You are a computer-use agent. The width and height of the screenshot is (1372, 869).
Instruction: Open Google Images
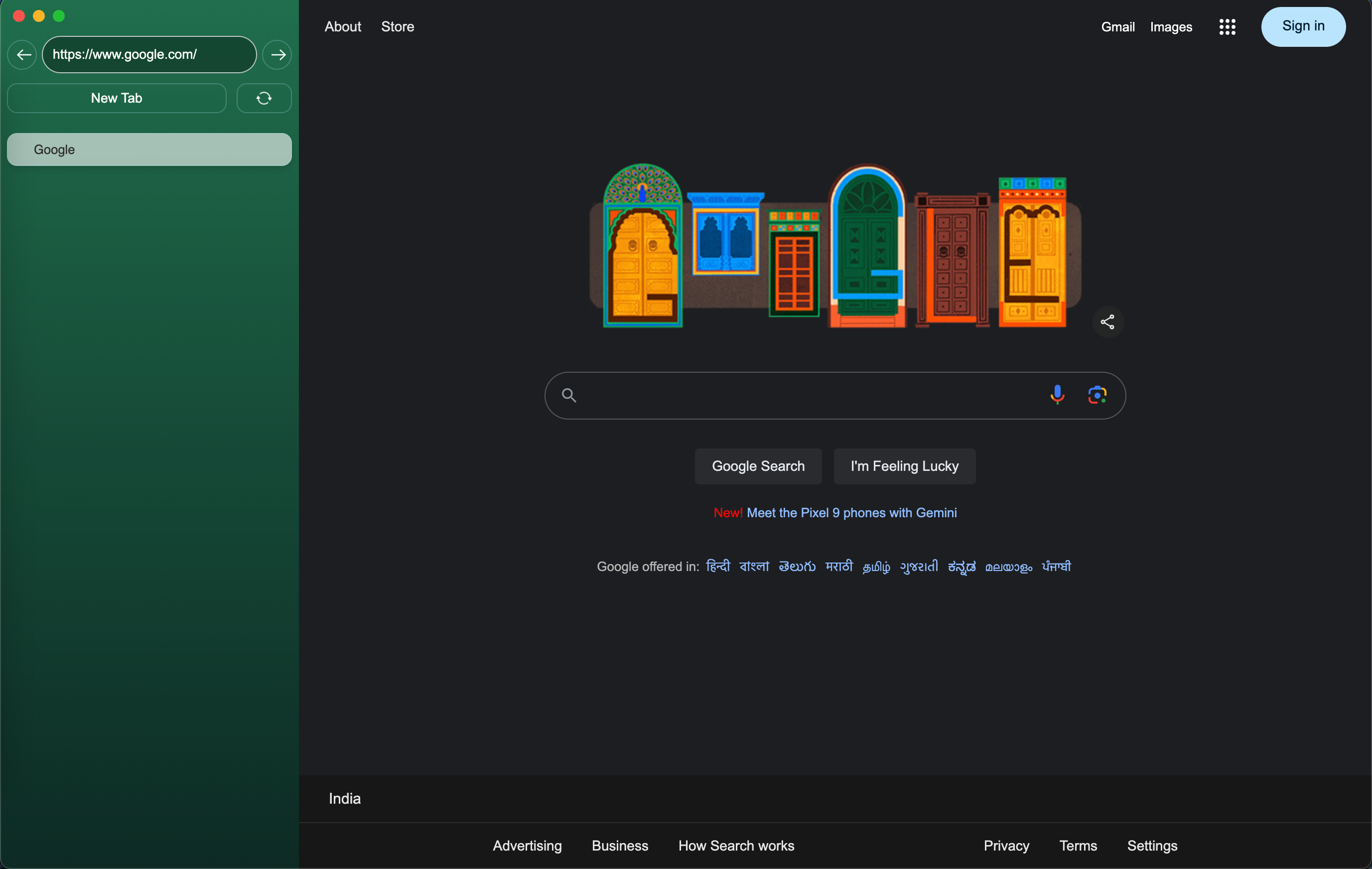pyautogui.click(x=1171, y=27)
